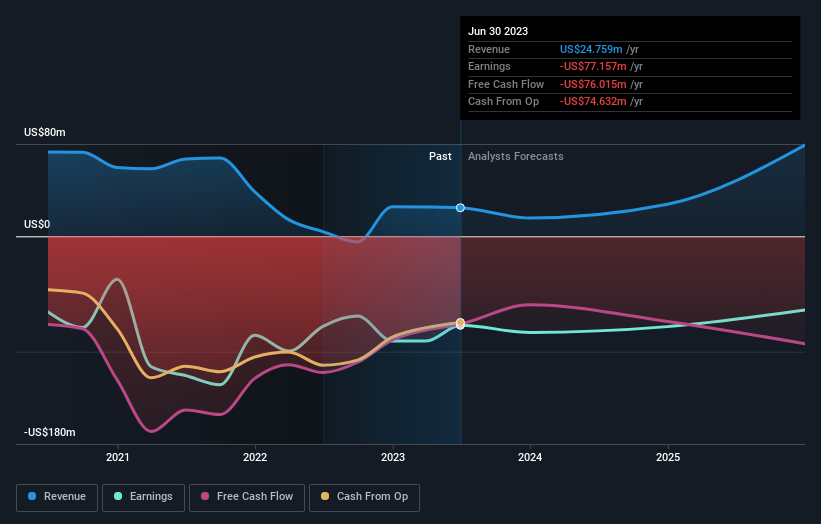Toggle the Cash From Op legend button

coord(364,497)
